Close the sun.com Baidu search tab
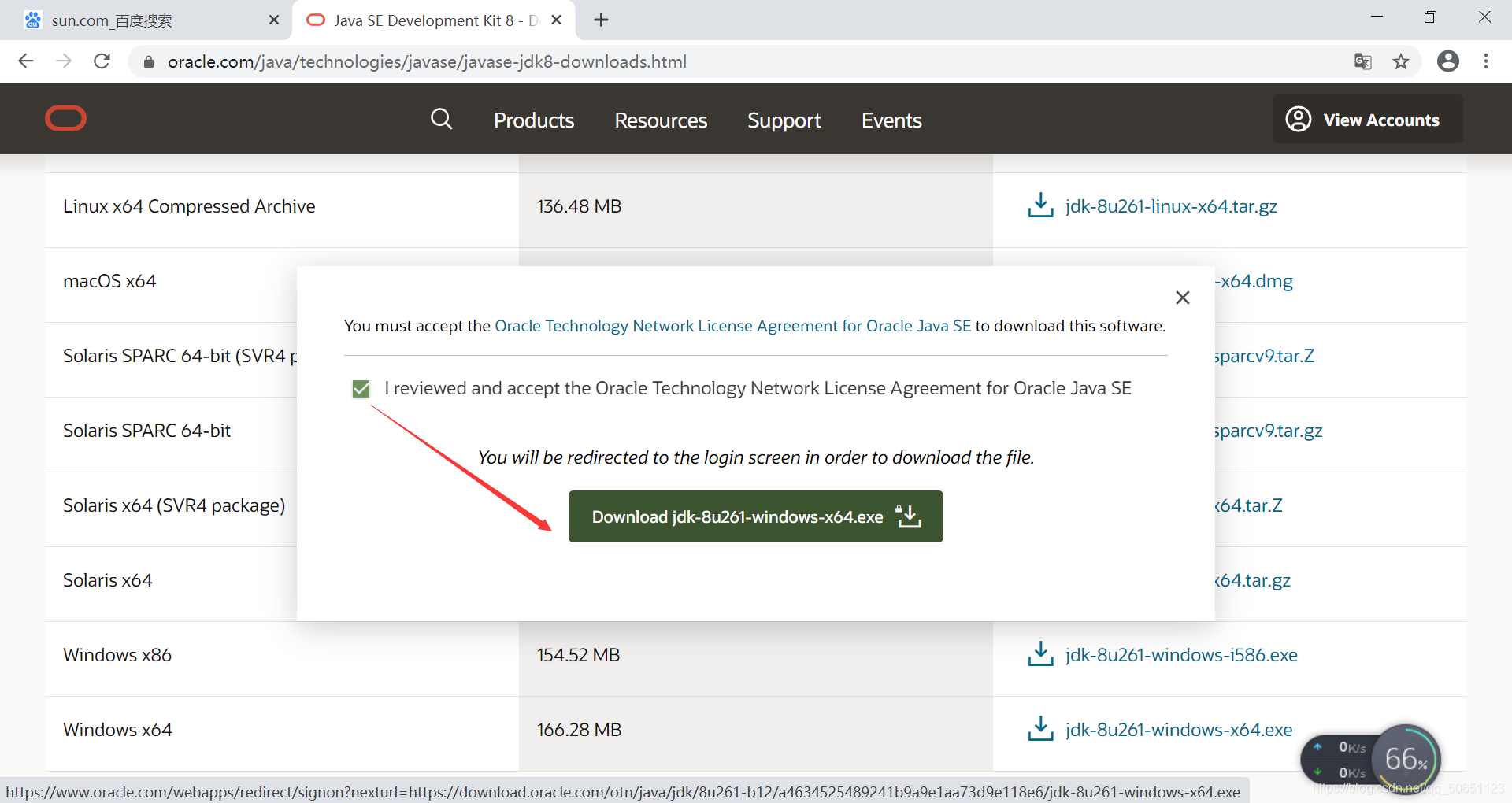Viewport: 1512px width, 803px height. [x=274, y=20]
